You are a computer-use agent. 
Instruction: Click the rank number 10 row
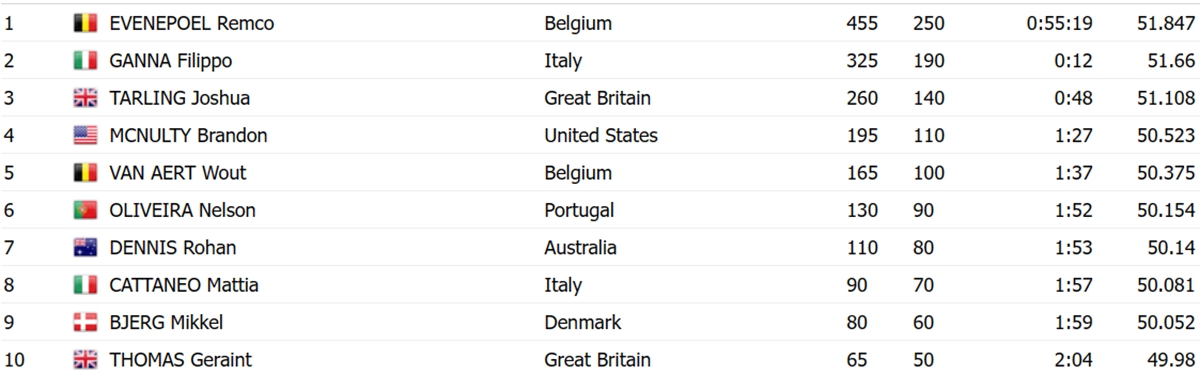tap(600, 359)
